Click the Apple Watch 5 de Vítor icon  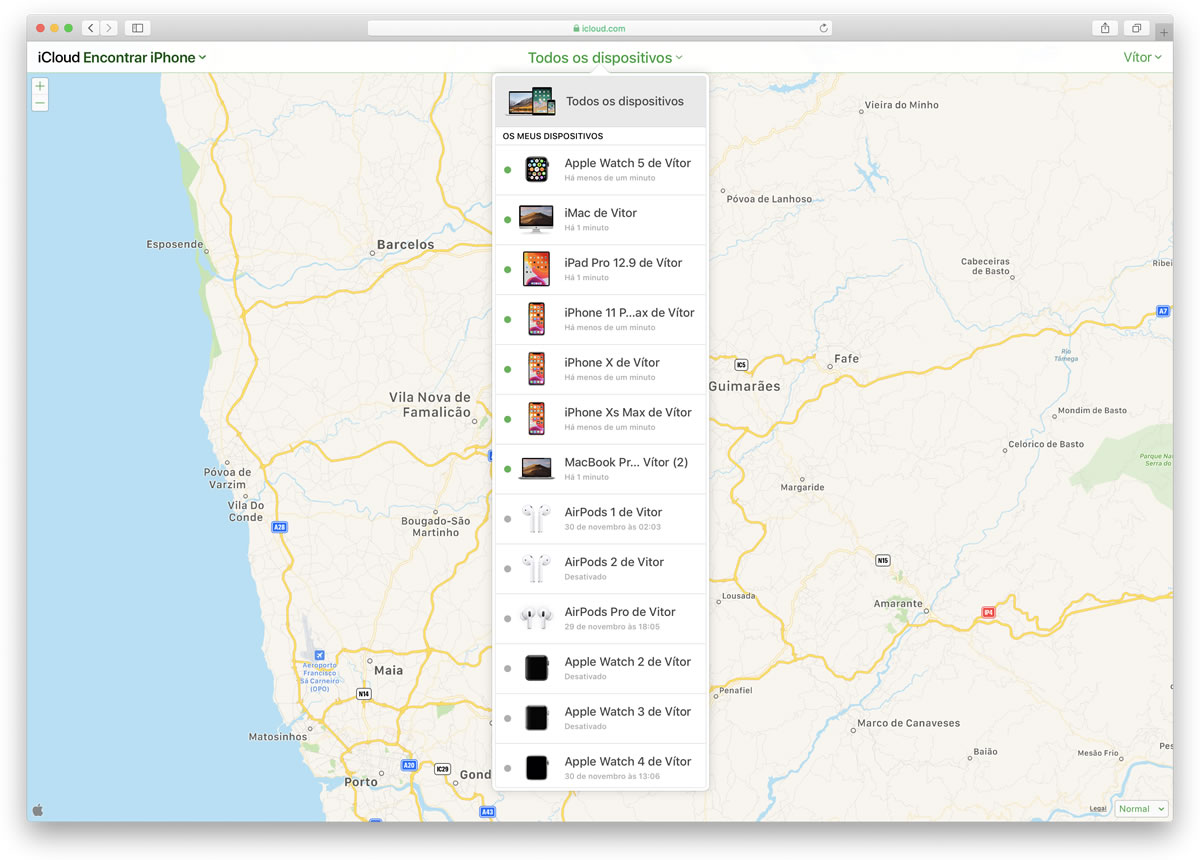click(x=537, y=169)
